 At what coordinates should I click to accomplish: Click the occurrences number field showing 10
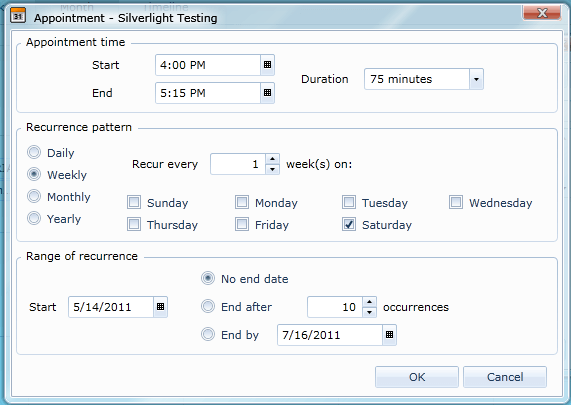tap(335, 307)
